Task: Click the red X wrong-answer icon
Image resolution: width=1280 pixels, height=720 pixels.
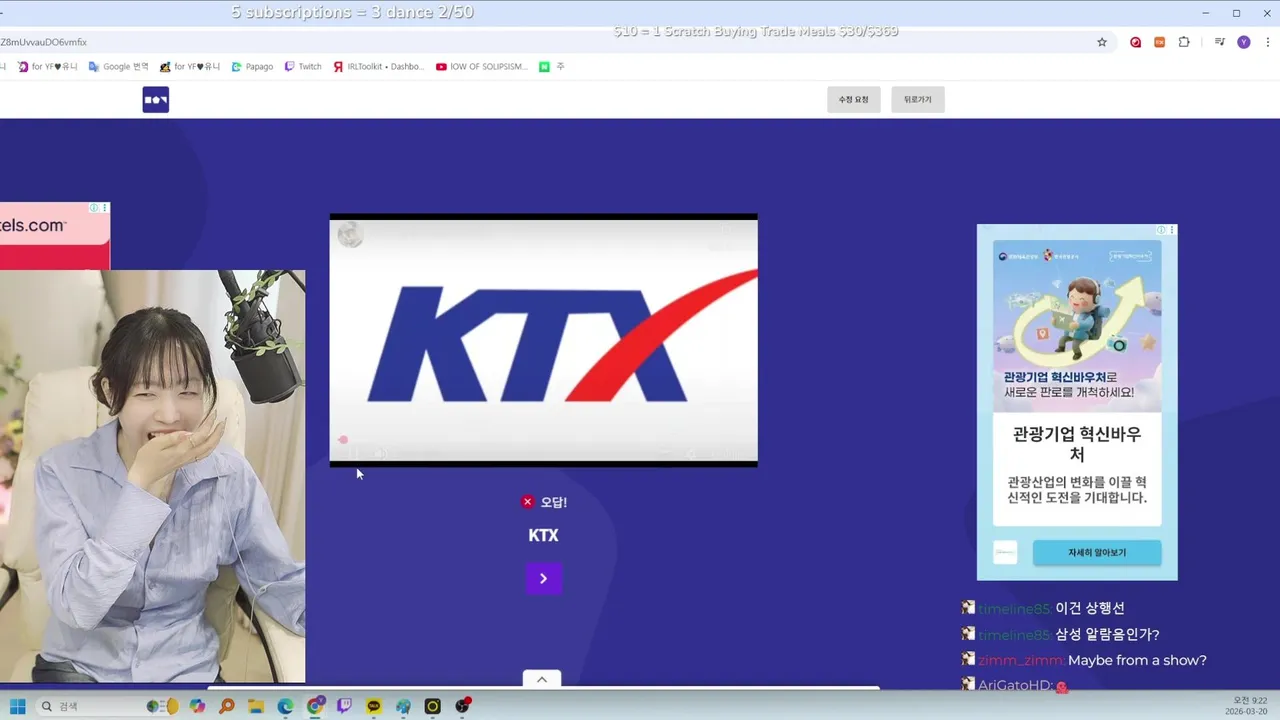Action: (x=527, y=502)
